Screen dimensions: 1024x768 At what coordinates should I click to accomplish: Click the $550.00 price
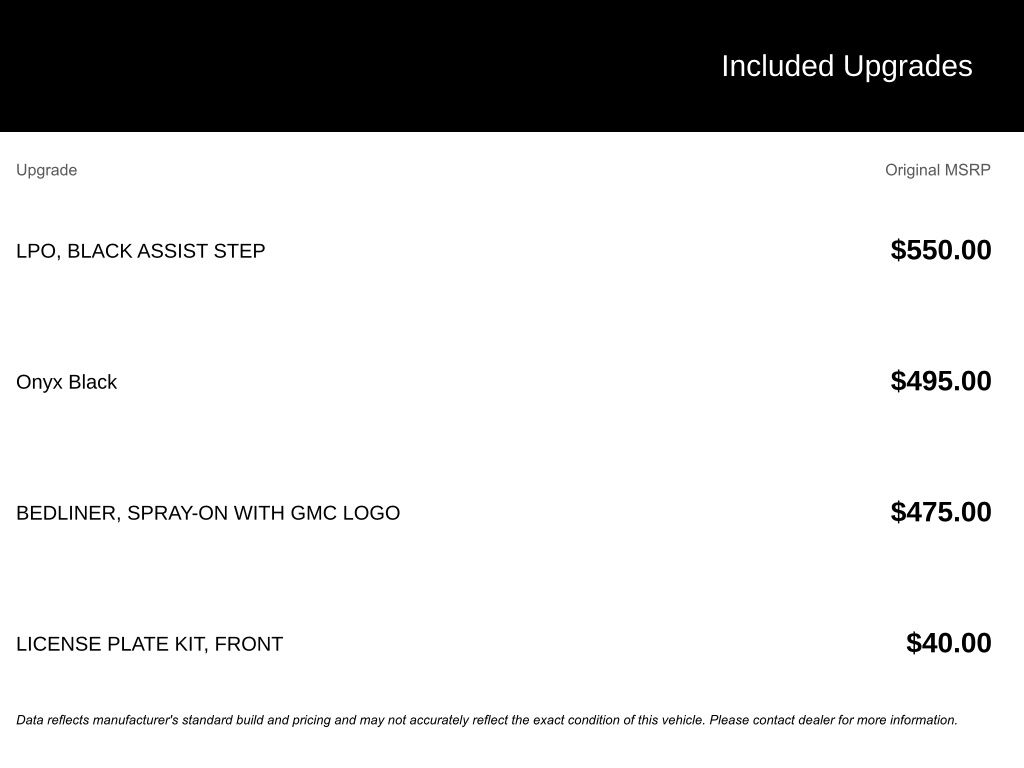(x=940, y=250)
